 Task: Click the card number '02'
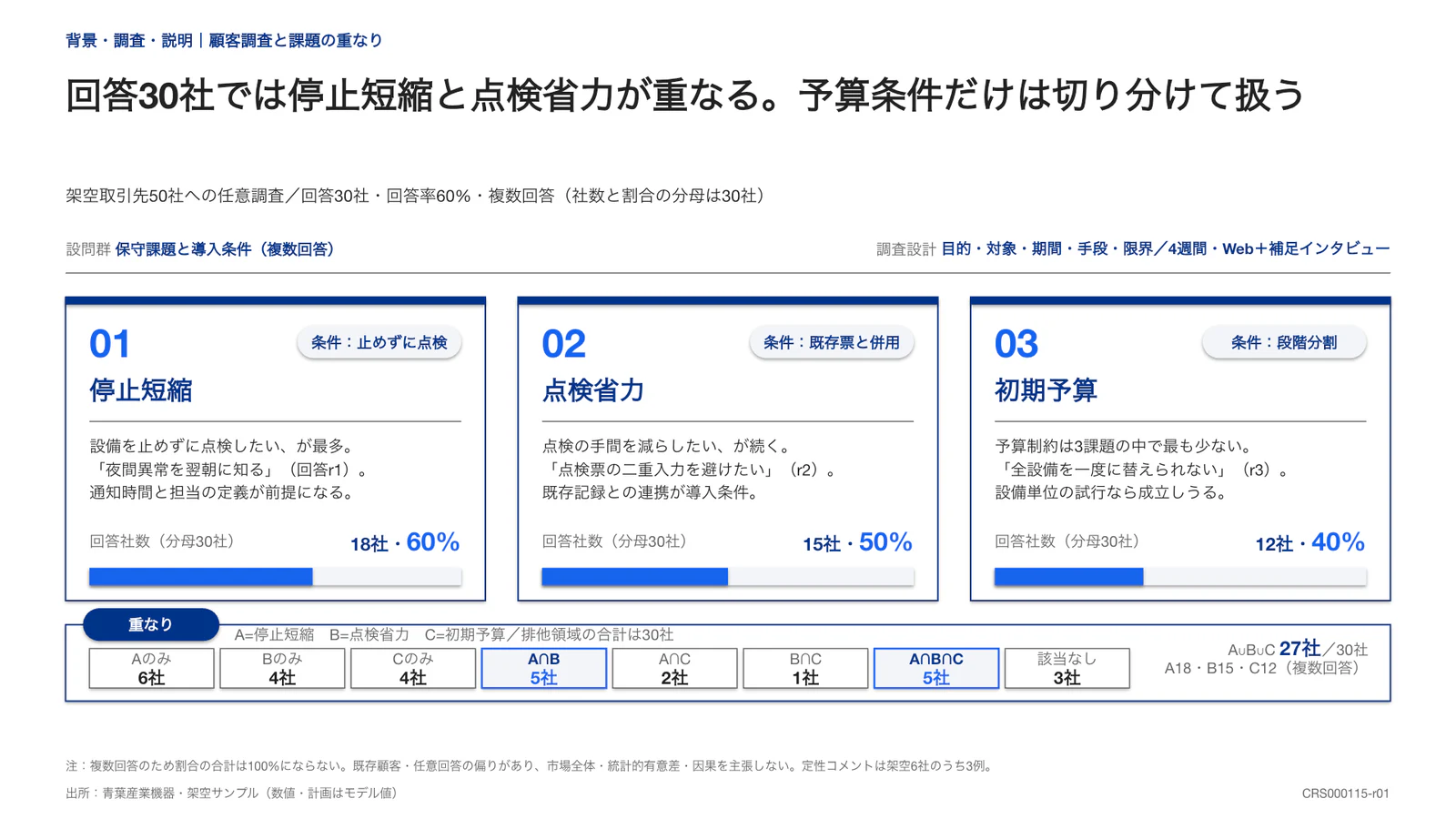coord(563,344)
